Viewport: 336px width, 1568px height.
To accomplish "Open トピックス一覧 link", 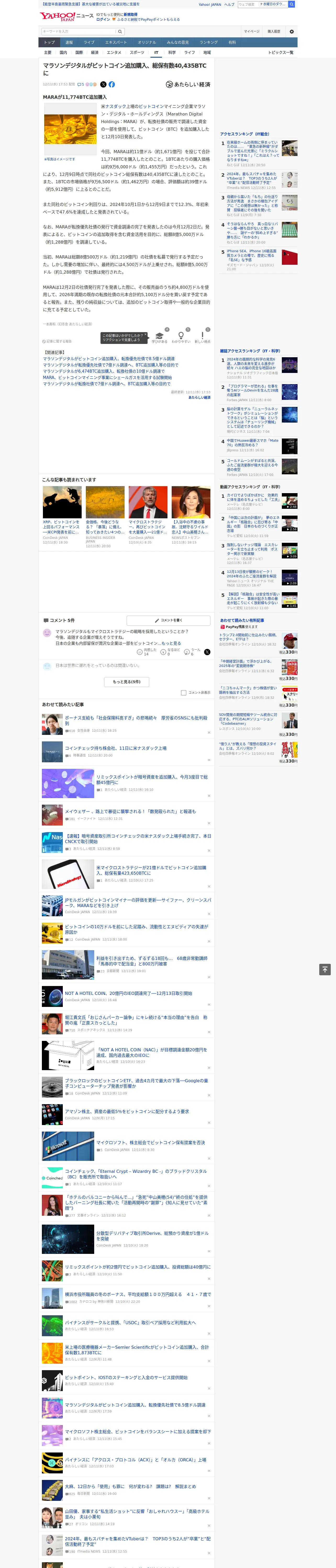I will point(281,52).
